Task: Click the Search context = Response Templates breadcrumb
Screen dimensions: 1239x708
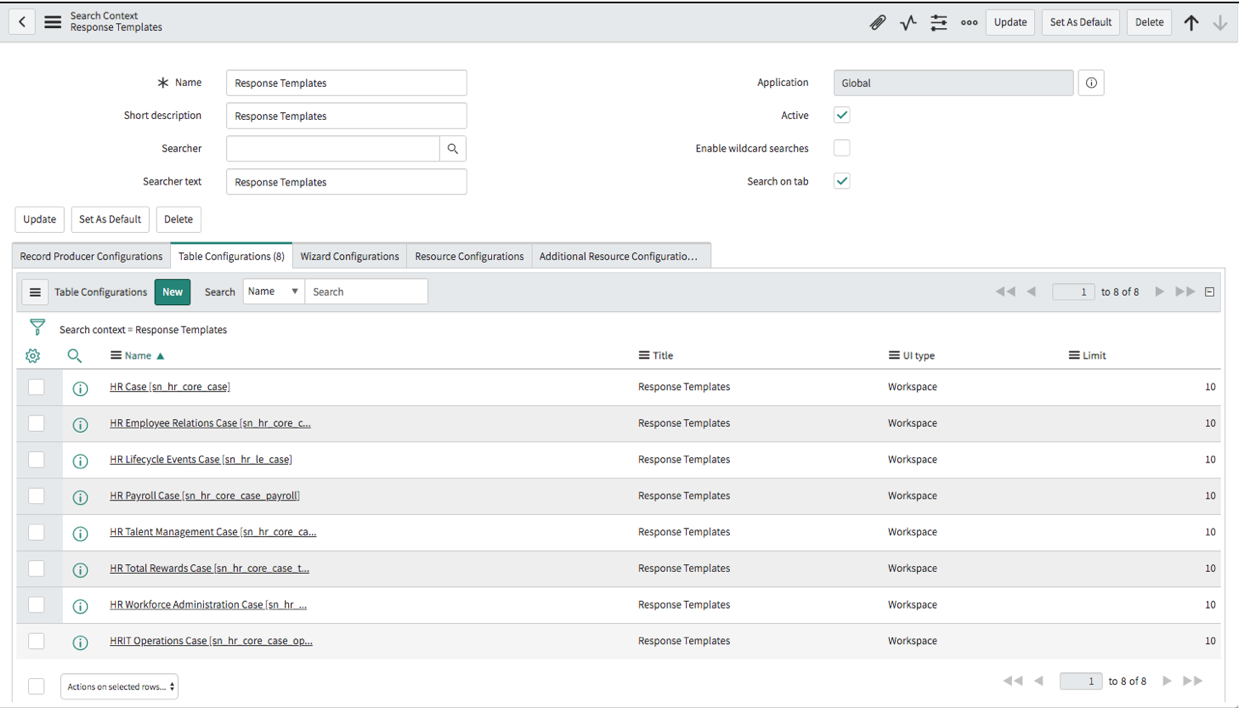Action: pyautogui.click(x=143, y=330)
